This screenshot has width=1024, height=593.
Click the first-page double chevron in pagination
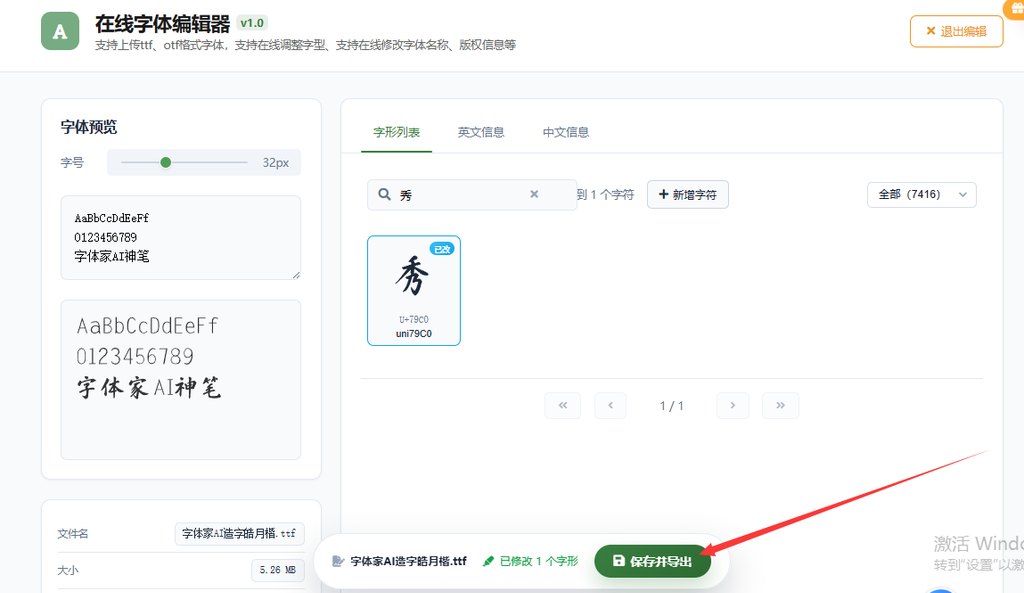[x=562, y=405]
